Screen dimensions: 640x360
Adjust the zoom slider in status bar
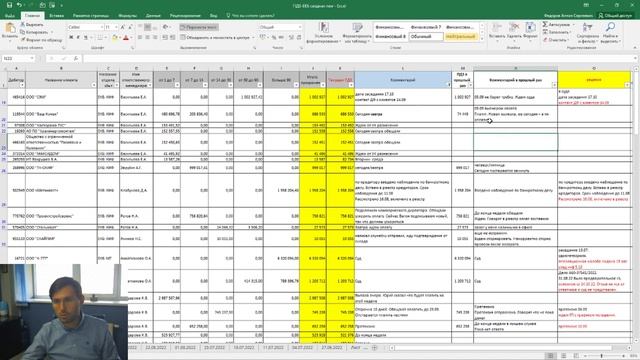click(601, 356)
